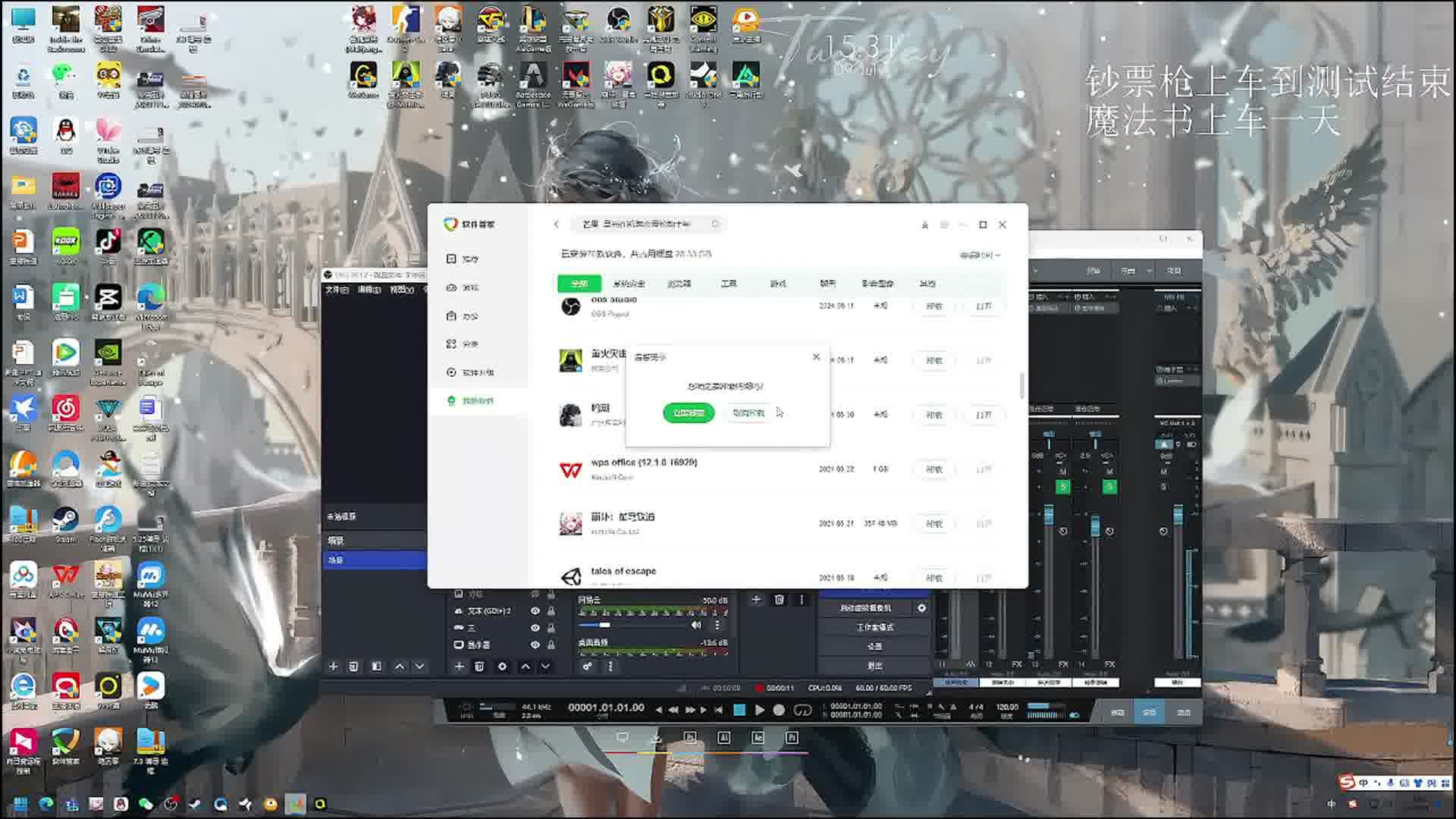Open virtual camera settings gear icon
This screenshot has height=819, width=1456.
(x=921, y=608)
